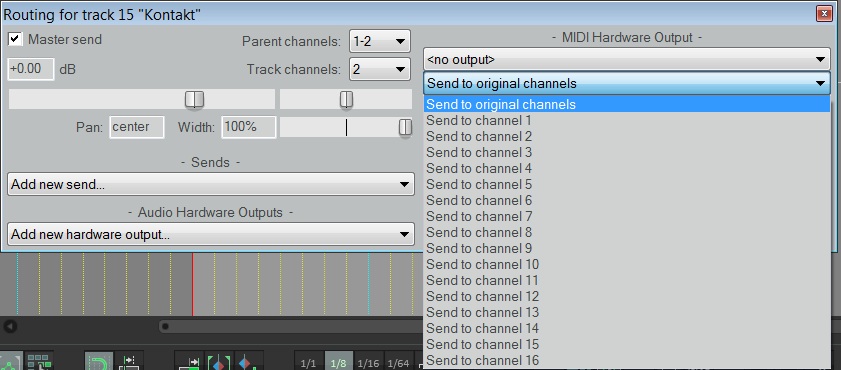Toggle the envelope points toolbar icon
The width and height of the screenshot is (841, 370).
click(x=11, y=361)
